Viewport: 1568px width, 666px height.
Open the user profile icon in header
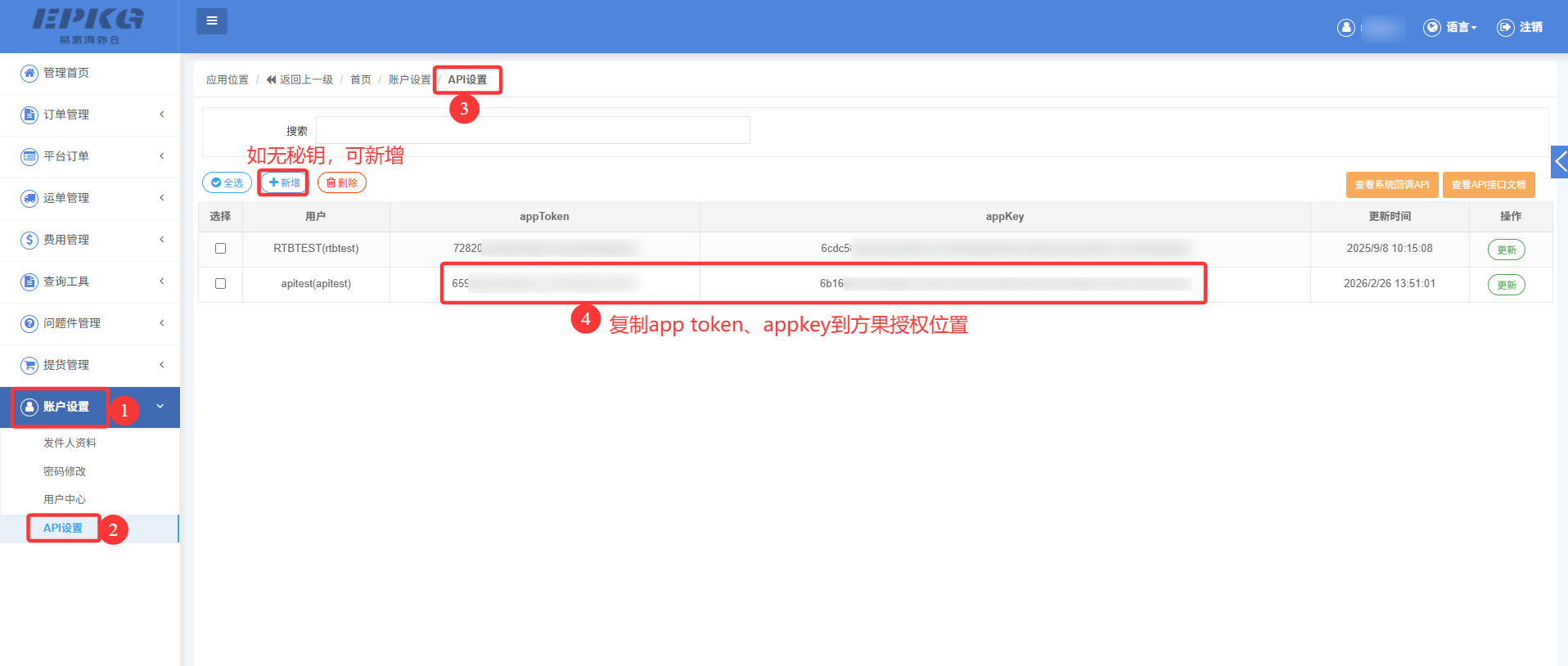coord(1345,28)
